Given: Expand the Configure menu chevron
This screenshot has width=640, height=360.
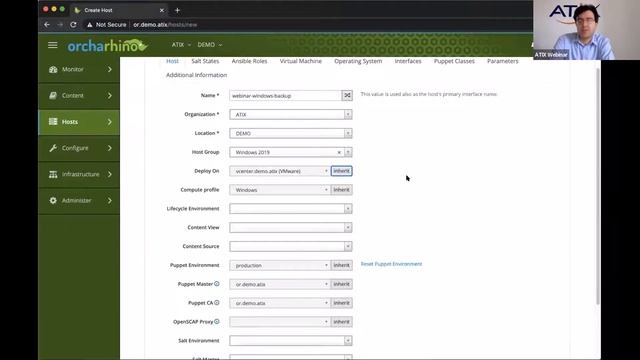Looking at the screenshot, I should 109,148.
